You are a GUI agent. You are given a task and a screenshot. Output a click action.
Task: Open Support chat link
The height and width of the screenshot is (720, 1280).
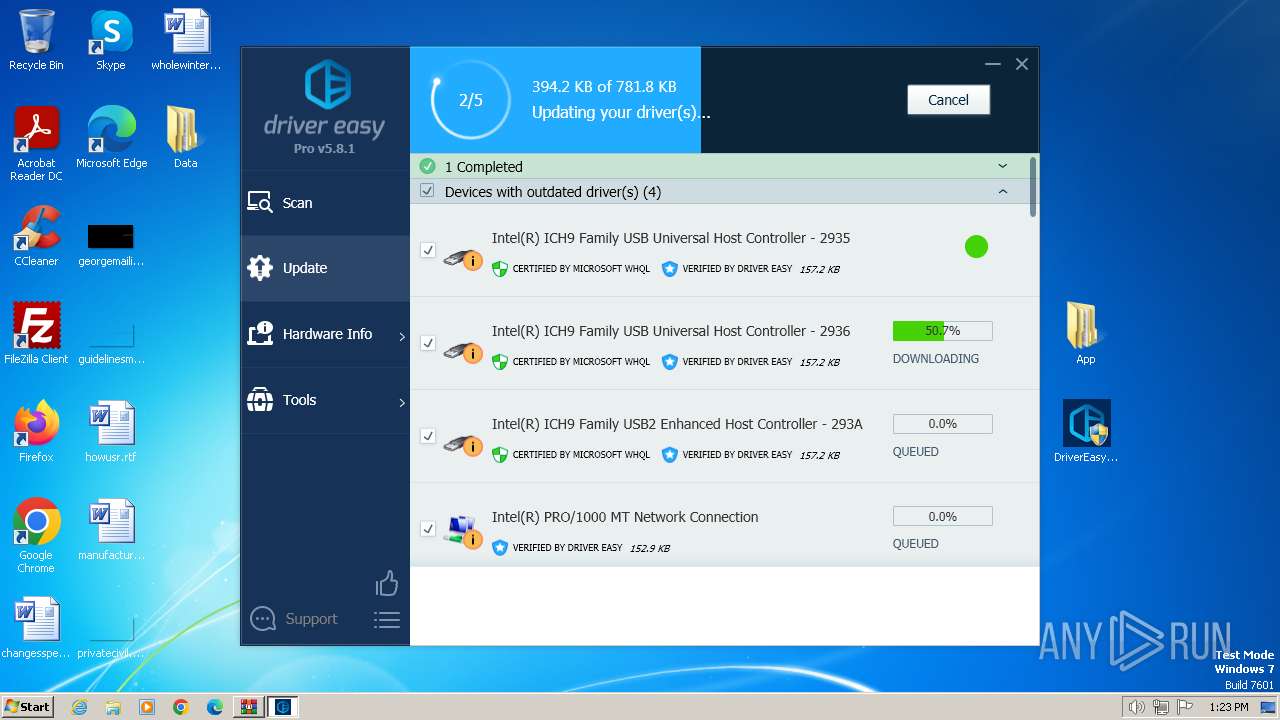294,619
